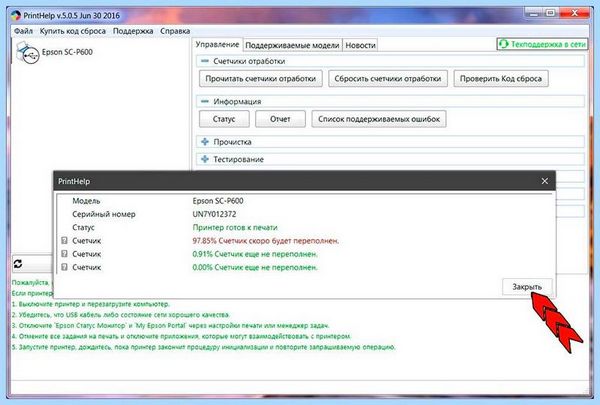Click the Модель label in dialog
The height and width of the screenshot is (405, 600).
86,201
